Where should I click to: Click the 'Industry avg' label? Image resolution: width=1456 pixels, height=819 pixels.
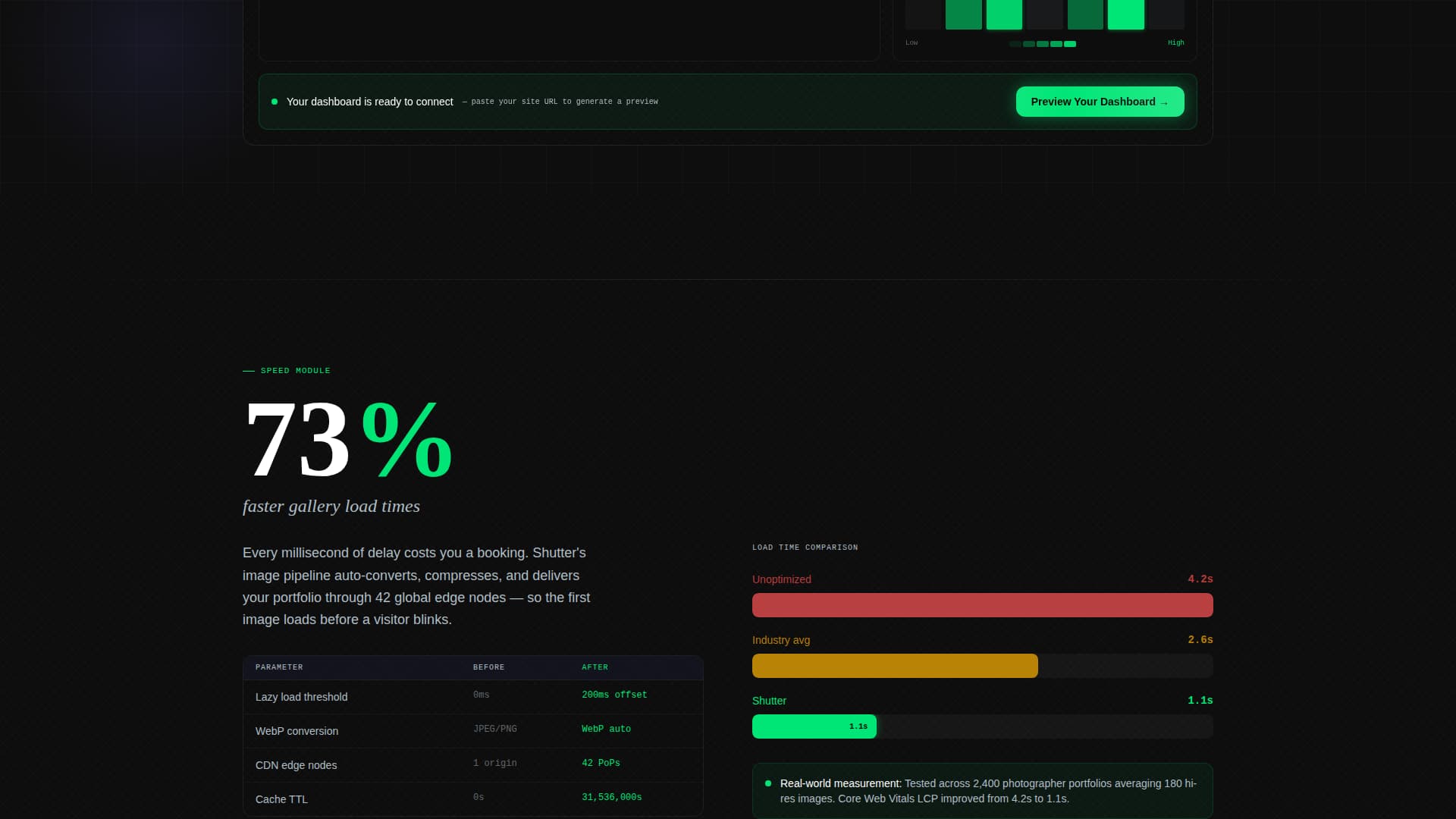pyautogui.click(x=780, y=640)
